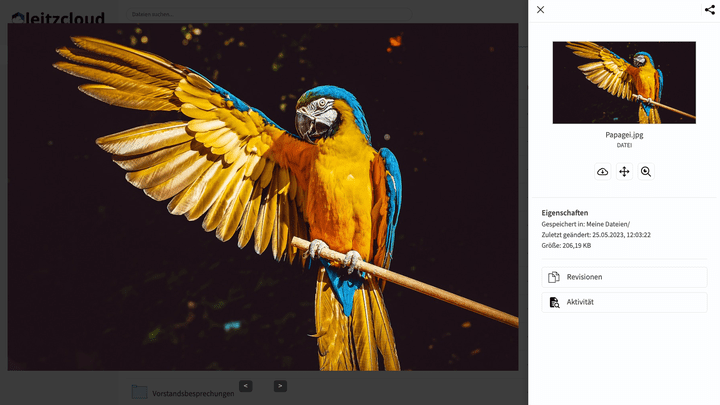This screenshot has width=720, height=405.
Task: Click the Vorstandsbesprechungen folder icon
Action: click(x=140, y=392)
